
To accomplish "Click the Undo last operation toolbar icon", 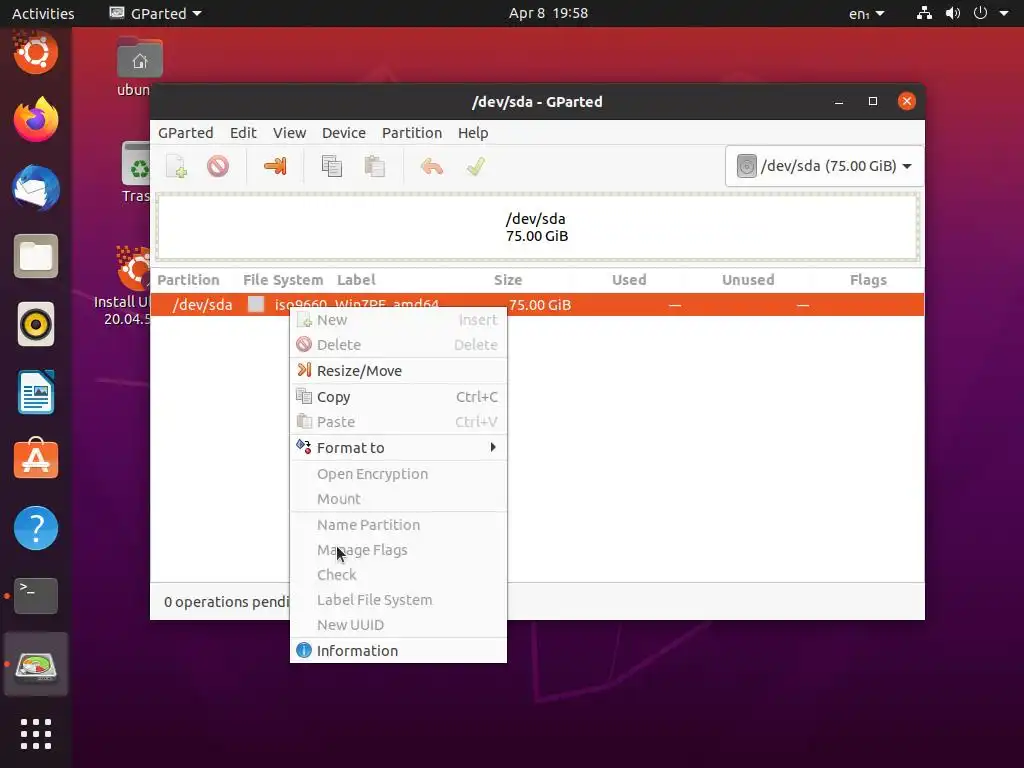I will [432, 167].
